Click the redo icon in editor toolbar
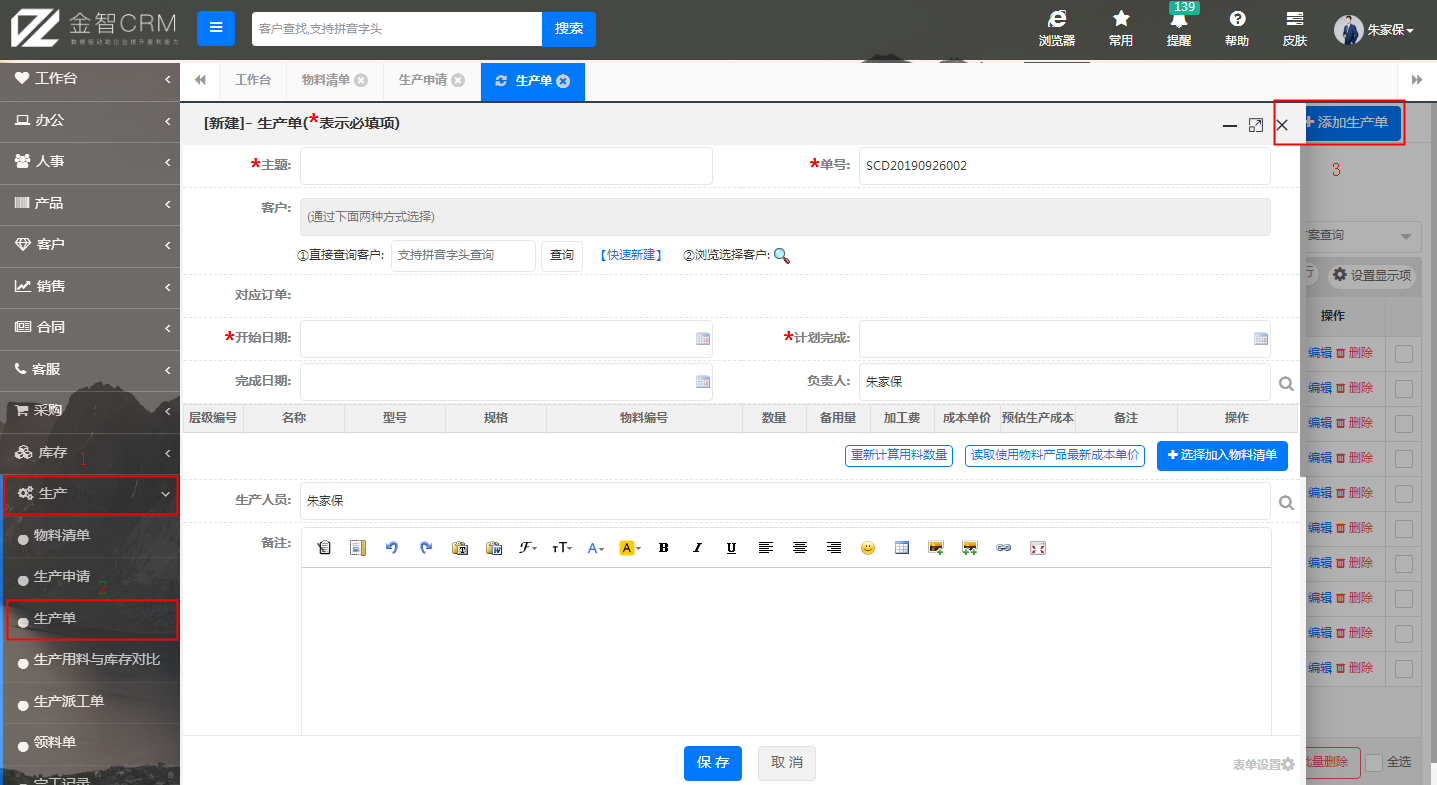The width and height of the screenshot is (1437, 785). (x=426, y=548)
